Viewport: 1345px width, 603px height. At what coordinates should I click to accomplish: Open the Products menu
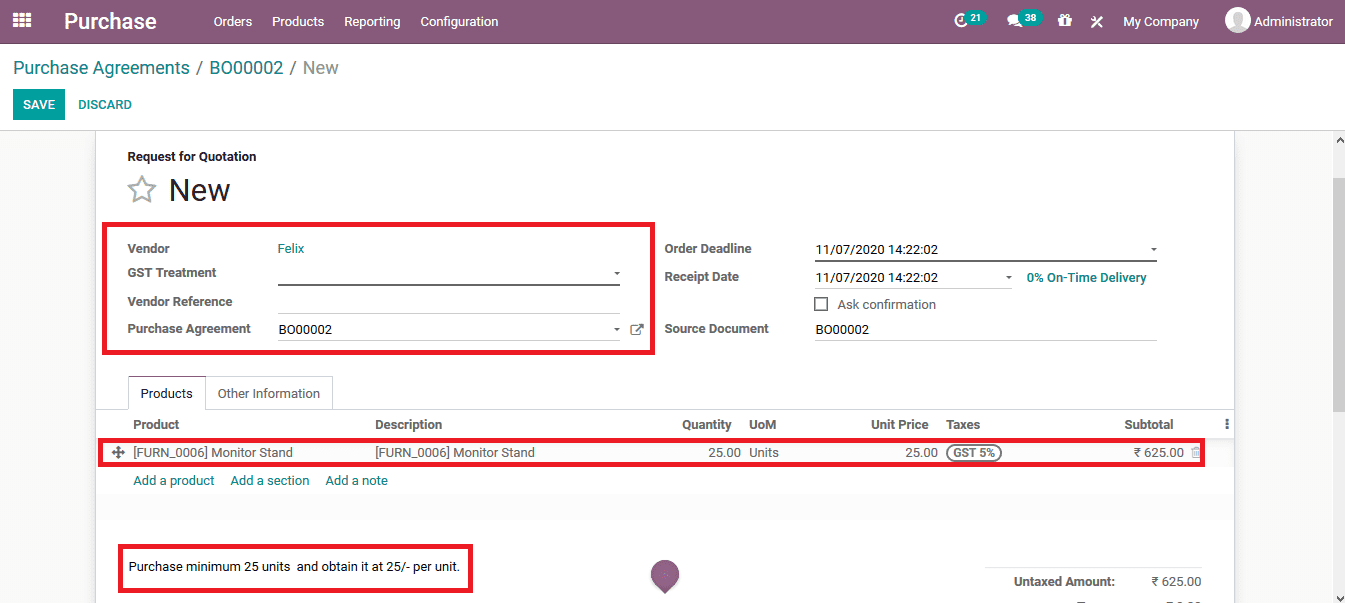pyautogui.click(x=298, y=21)
